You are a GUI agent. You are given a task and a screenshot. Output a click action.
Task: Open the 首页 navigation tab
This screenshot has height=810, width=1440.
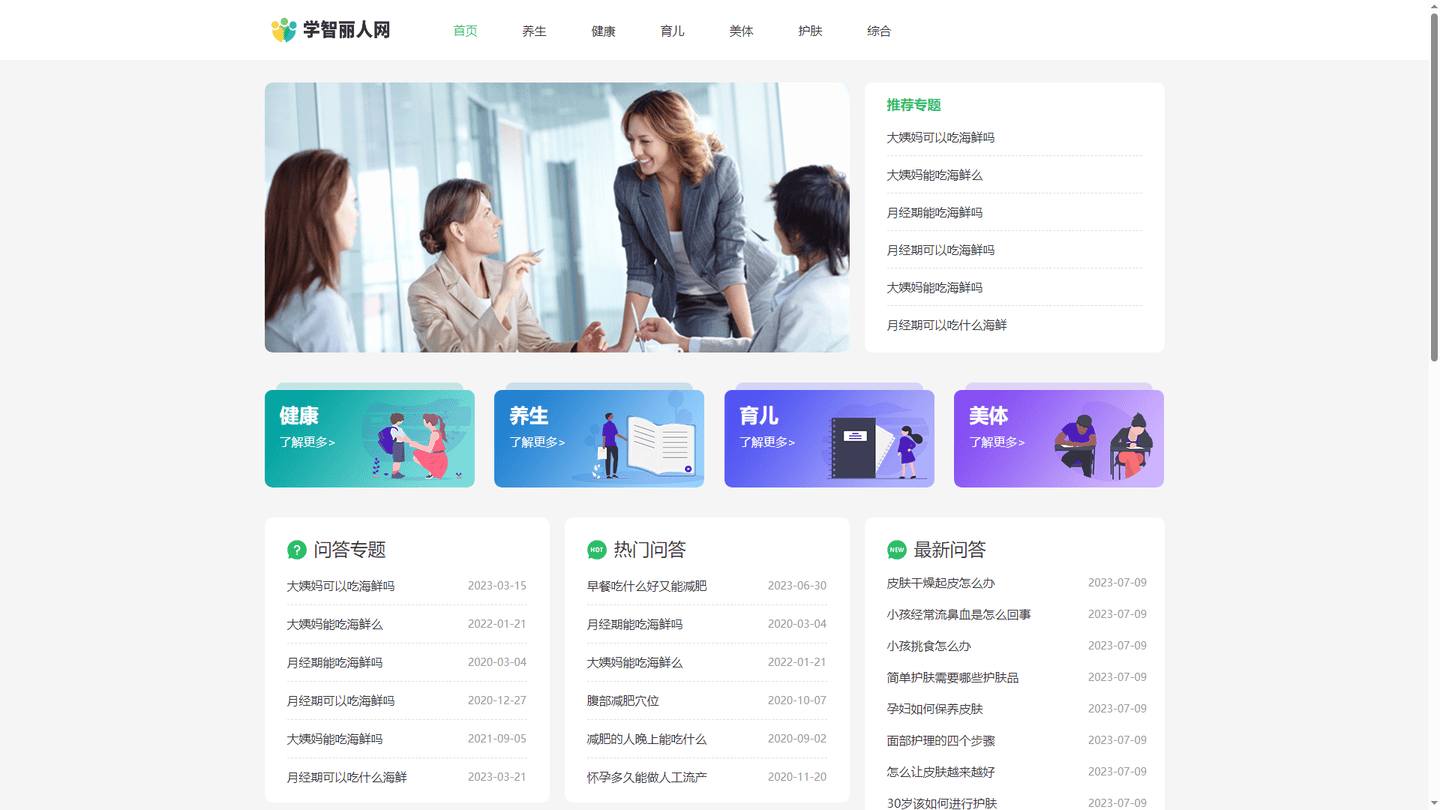point(465,31)
